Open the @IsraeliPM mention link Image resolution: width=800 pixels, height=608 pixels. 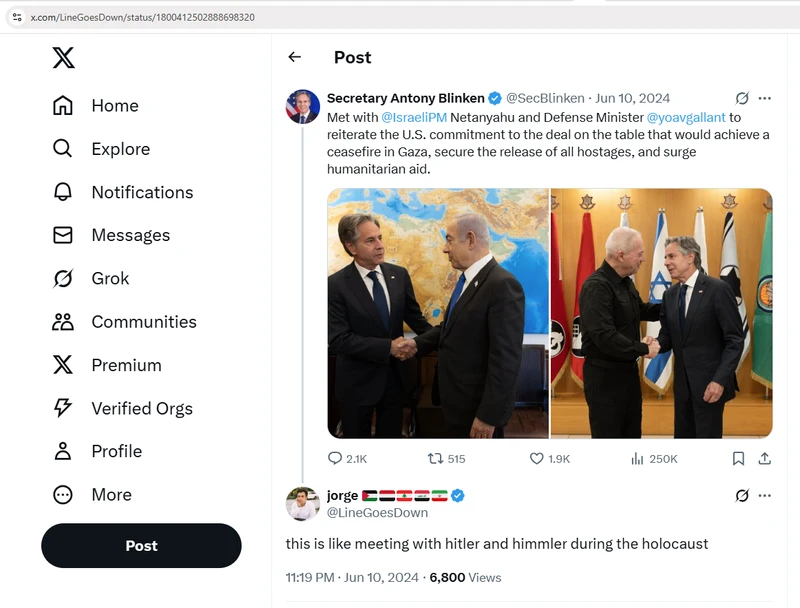point(414,117)
